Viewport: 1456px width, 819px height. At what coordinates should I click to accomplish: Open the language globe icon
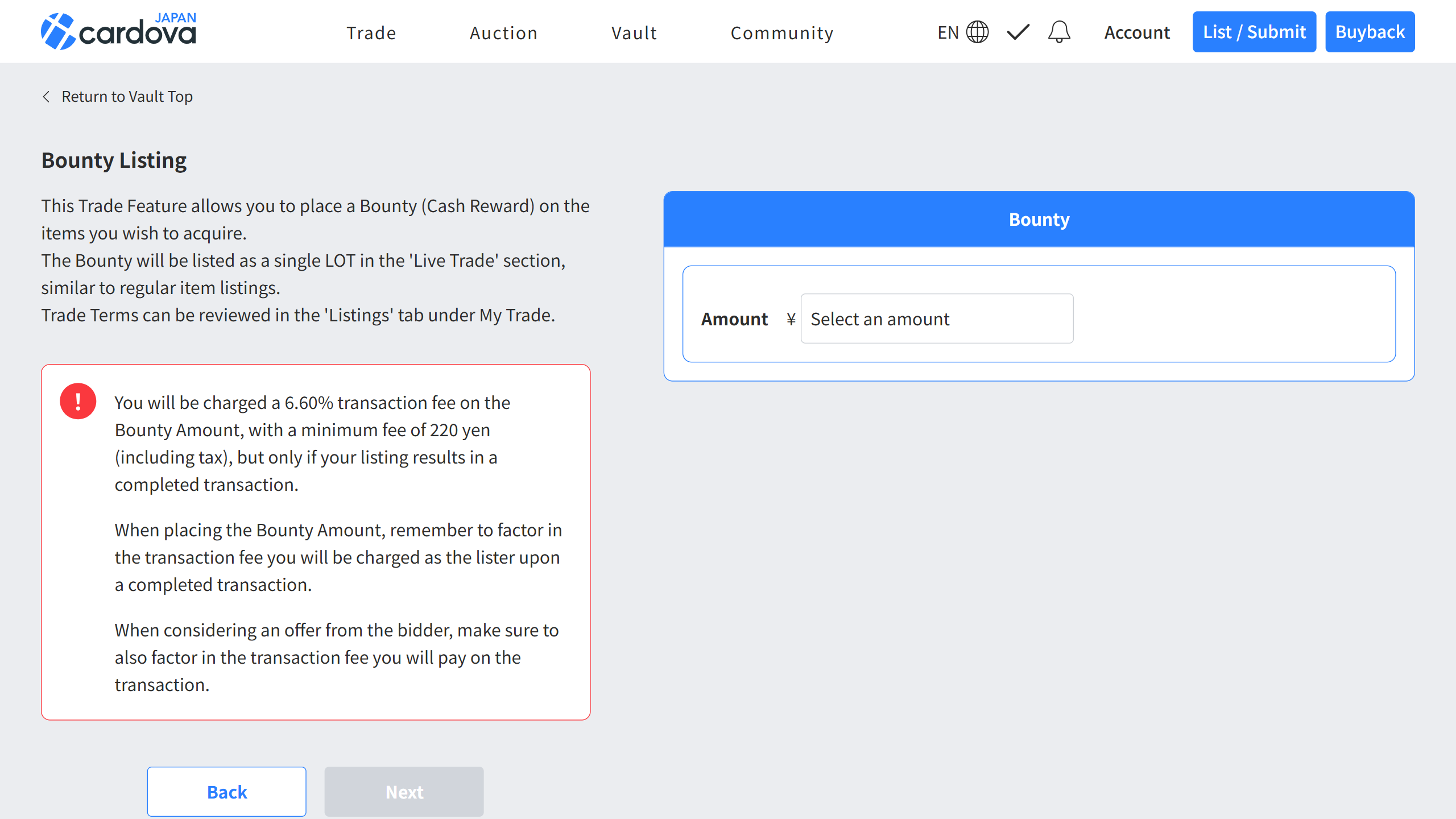pos(977,32)
